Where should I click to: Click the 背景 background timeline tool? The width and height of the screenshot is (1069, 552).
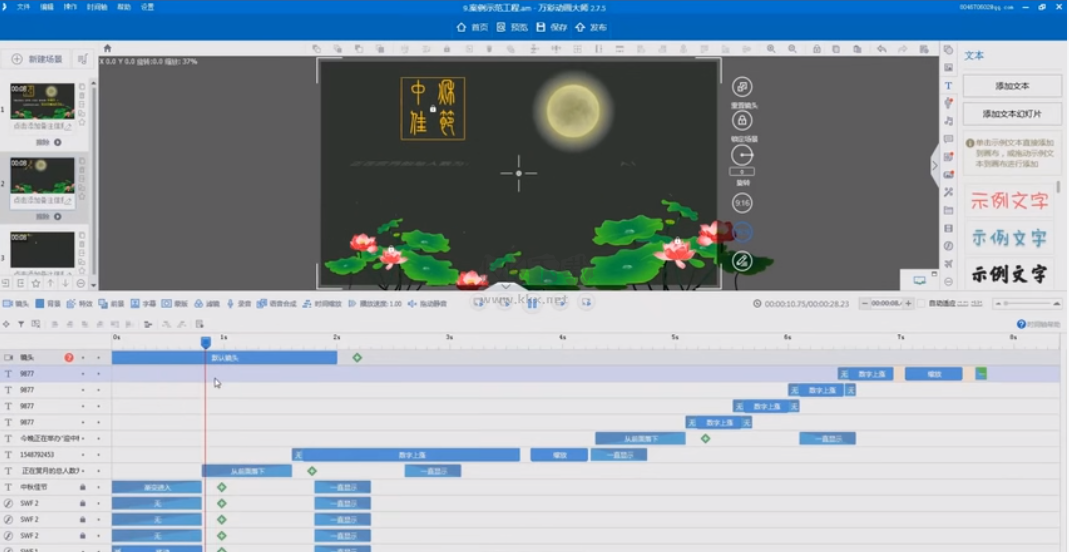[48, 304]
